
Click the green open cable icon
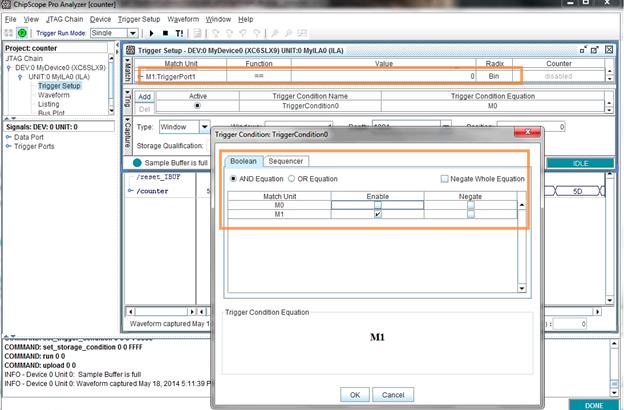[x=22, y=33]
